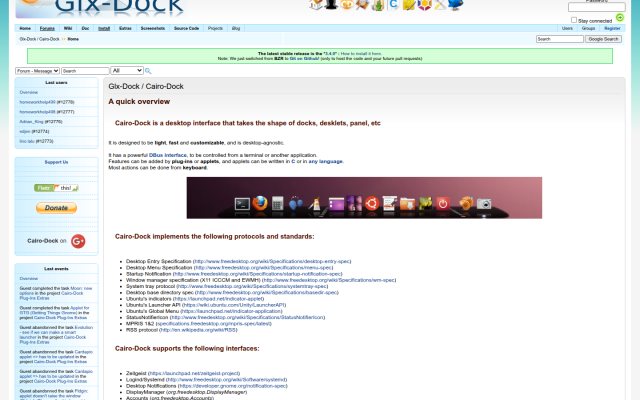Click the 'How to install it here' link
The height and width of the screenshot is (400, 640).
(x=361, y=53)
